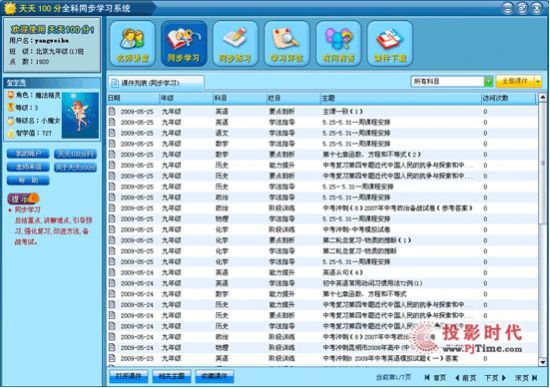
Task: Click document icon of first courseware row
Action: click(112, 112)
